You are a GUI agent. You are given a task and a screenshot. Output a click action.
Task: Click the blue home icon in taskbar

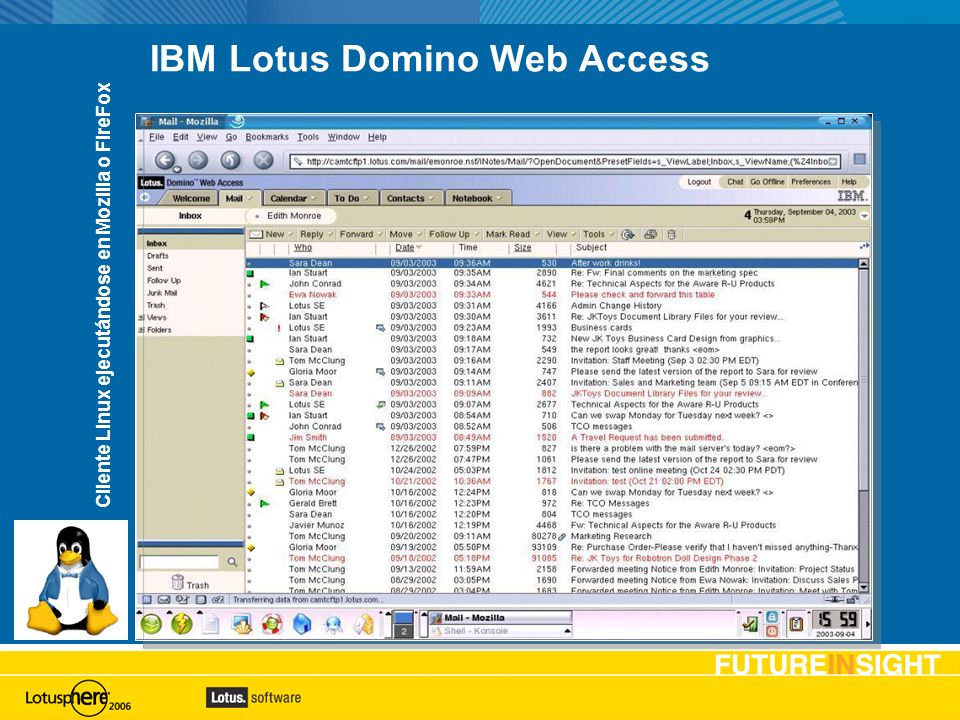[302, 624]
